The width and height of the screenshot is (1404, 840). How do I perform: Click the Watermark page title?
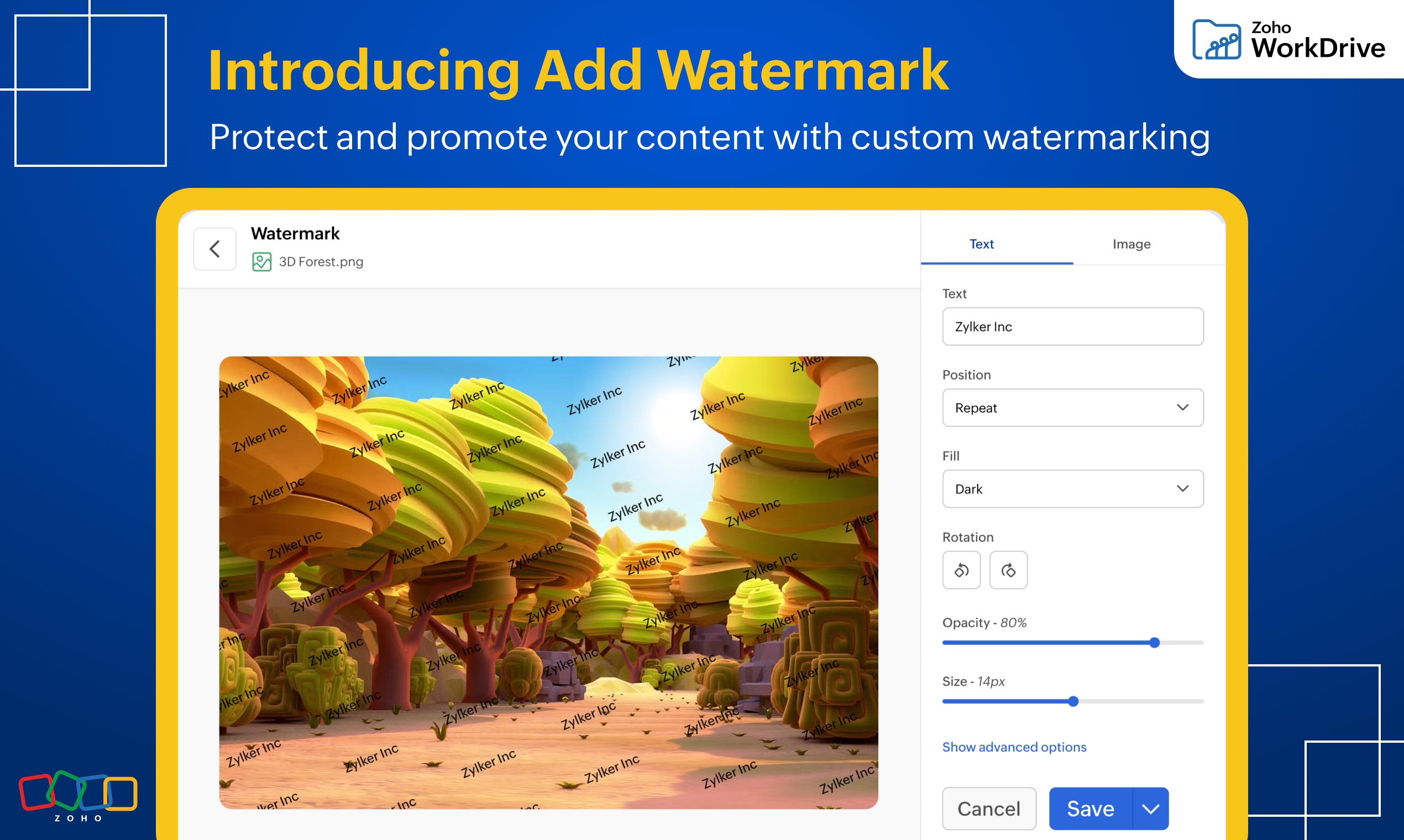pos(295,233)
